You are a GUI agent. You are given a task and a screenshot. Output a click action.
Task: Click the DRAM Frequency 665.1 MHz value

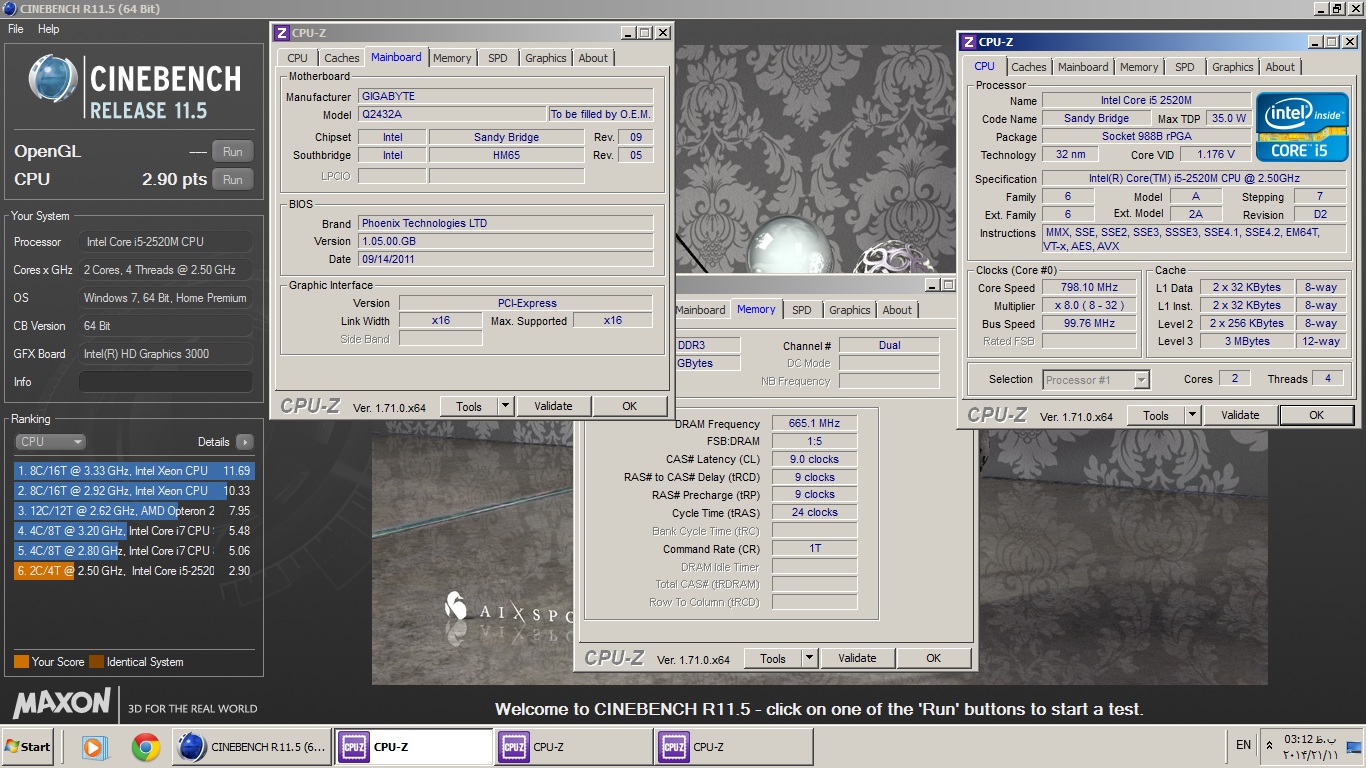pos(814,424)
